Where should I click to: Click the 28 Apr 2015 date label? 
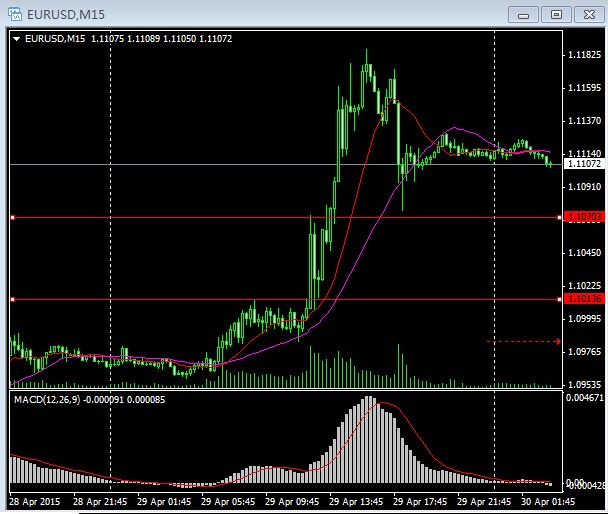click(x=36, y=501)
